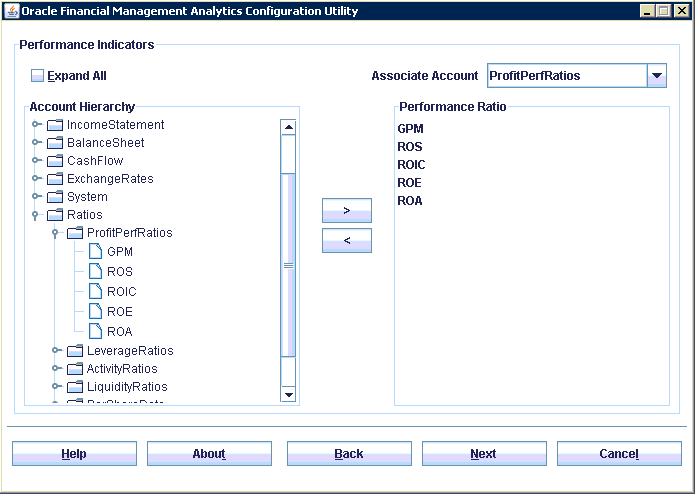Click the LiquidityRatios folder icon
This screenshot has width=695, height=494.
tap(75, 387)
